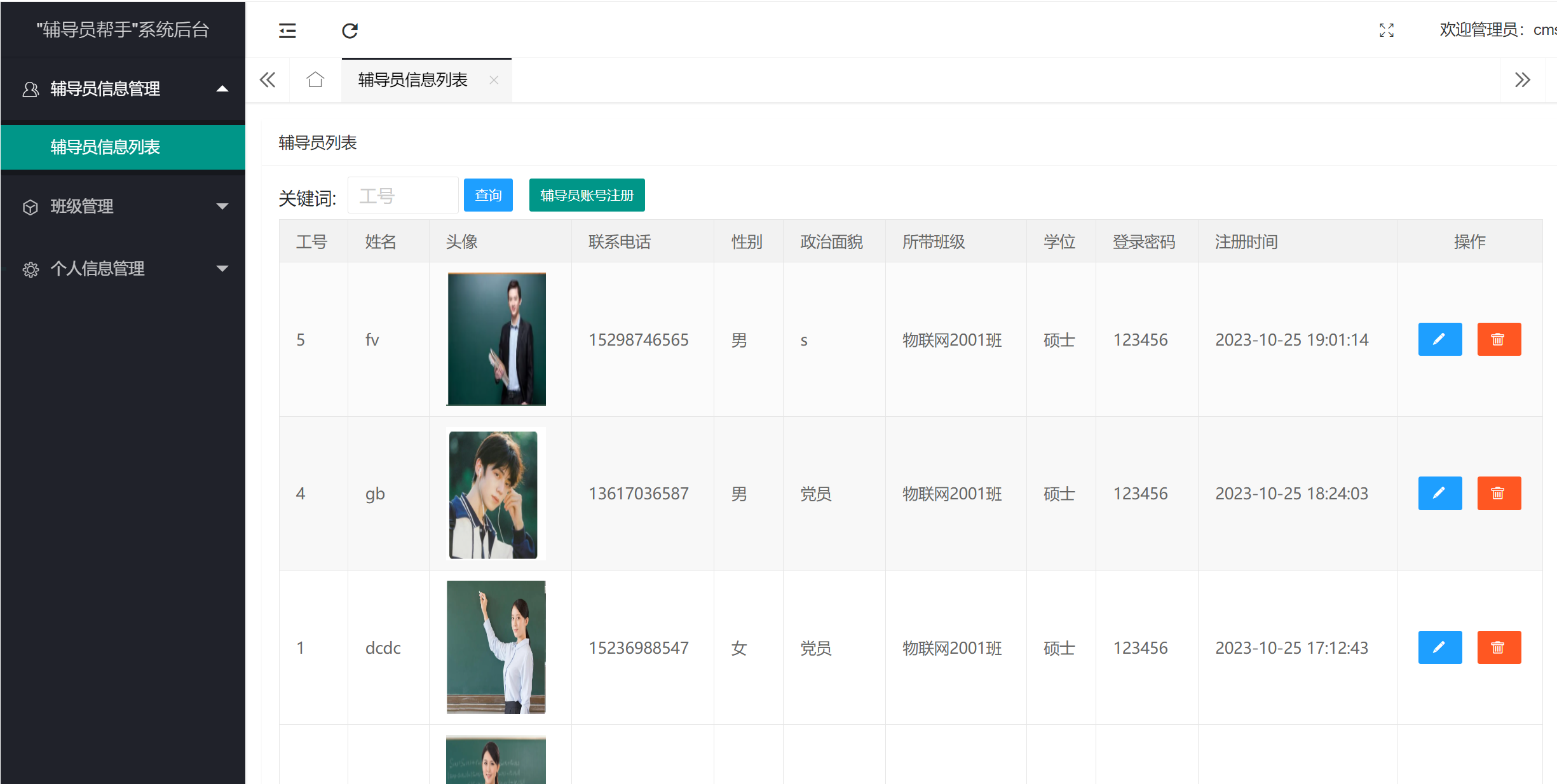Image resolution: width=1557 pixels, height=784 pixels.
Task: Delete counselor dcdc using the trash icon
Action: coord(1499,647)
